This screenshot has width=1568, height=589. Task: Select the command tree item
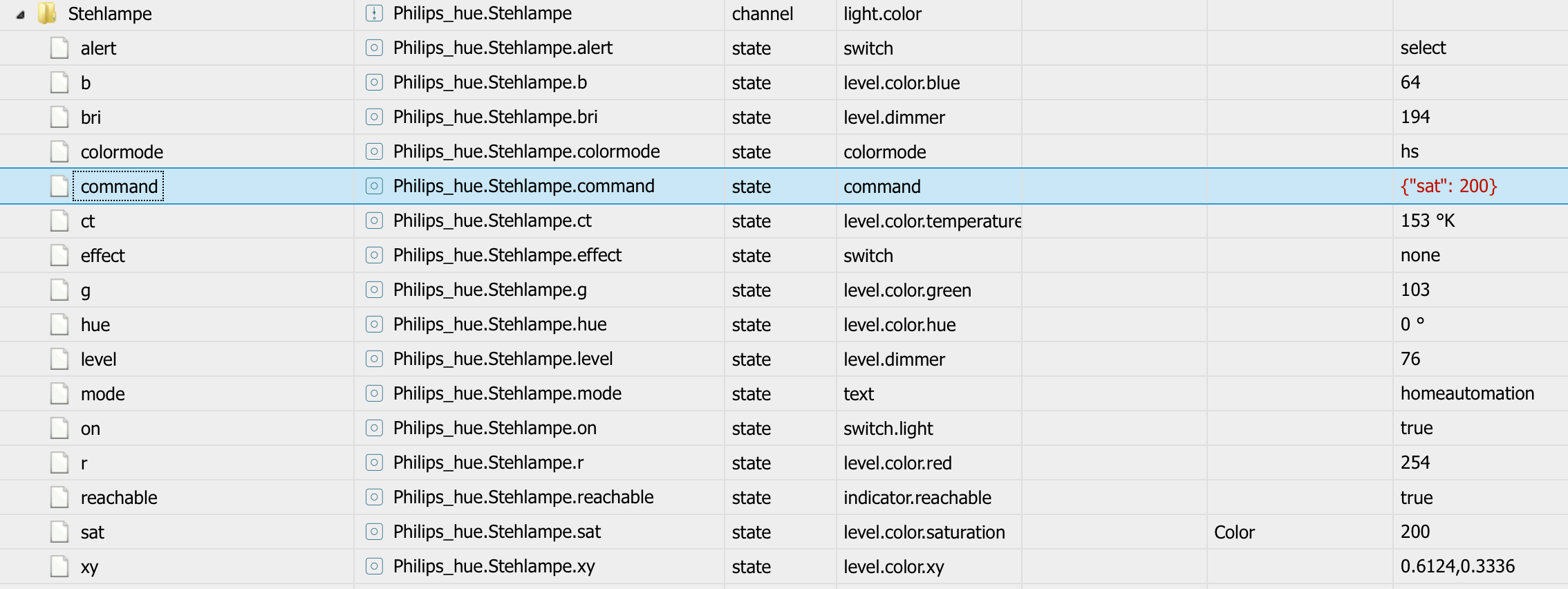point(119,187)
